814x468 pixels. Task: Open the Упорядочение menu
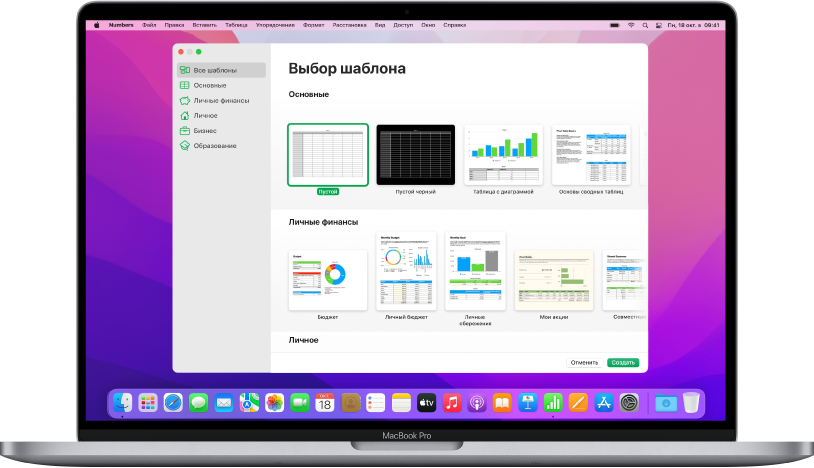(x=275, y=25)
